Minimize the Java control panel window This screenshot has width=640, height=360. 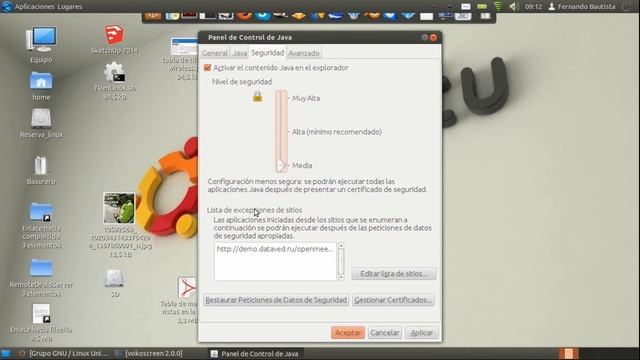(x=425, y=38)
